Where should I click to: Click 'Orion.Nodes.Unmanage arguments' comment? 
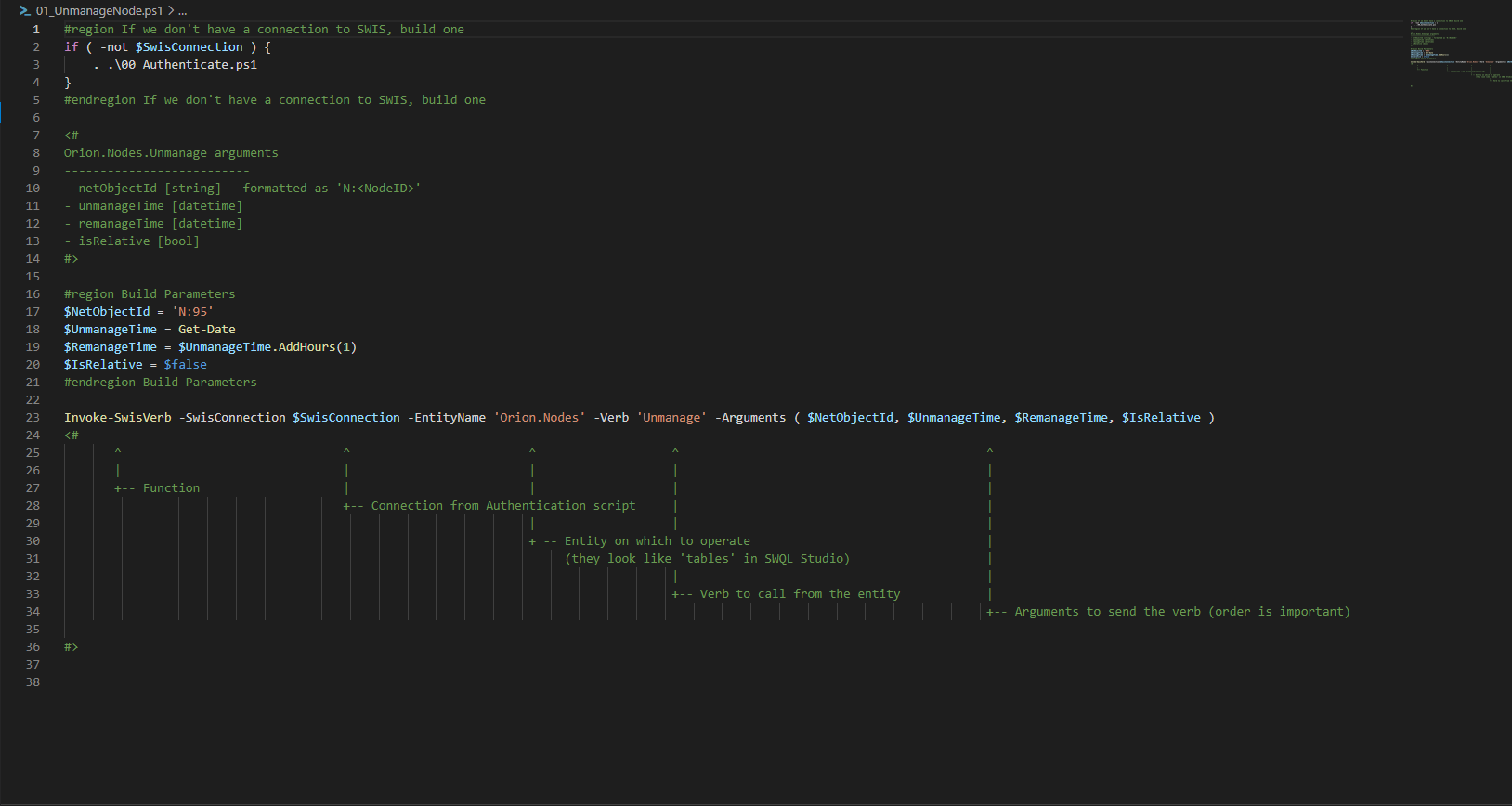pos(171,152)
